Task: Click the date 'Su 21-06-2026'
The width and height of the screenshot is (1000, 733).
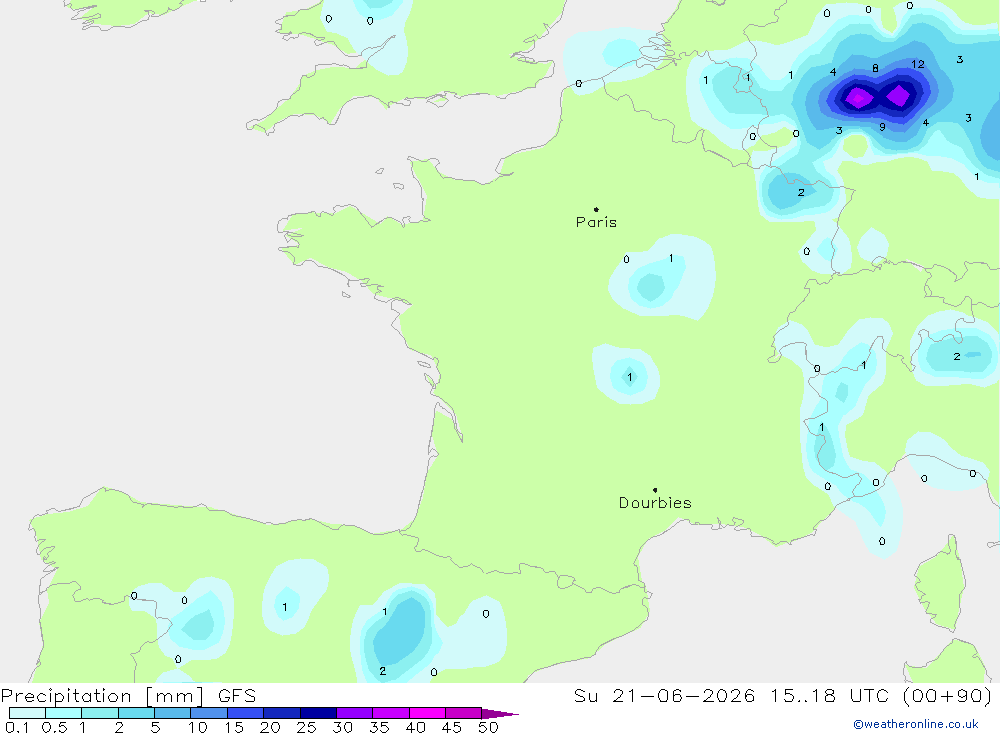Action: [664, 696]
